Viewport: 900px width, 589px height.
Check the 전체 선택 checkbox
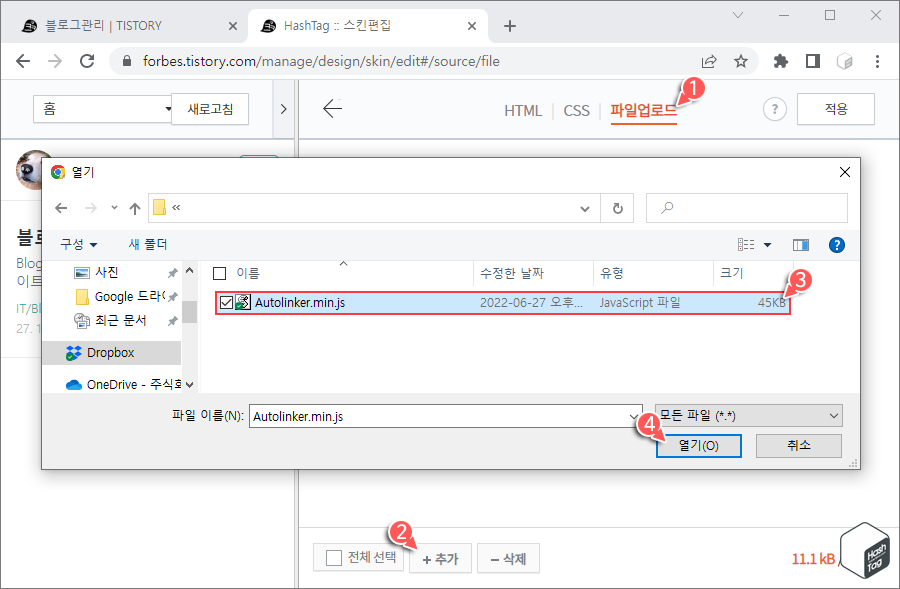(331, 558)
